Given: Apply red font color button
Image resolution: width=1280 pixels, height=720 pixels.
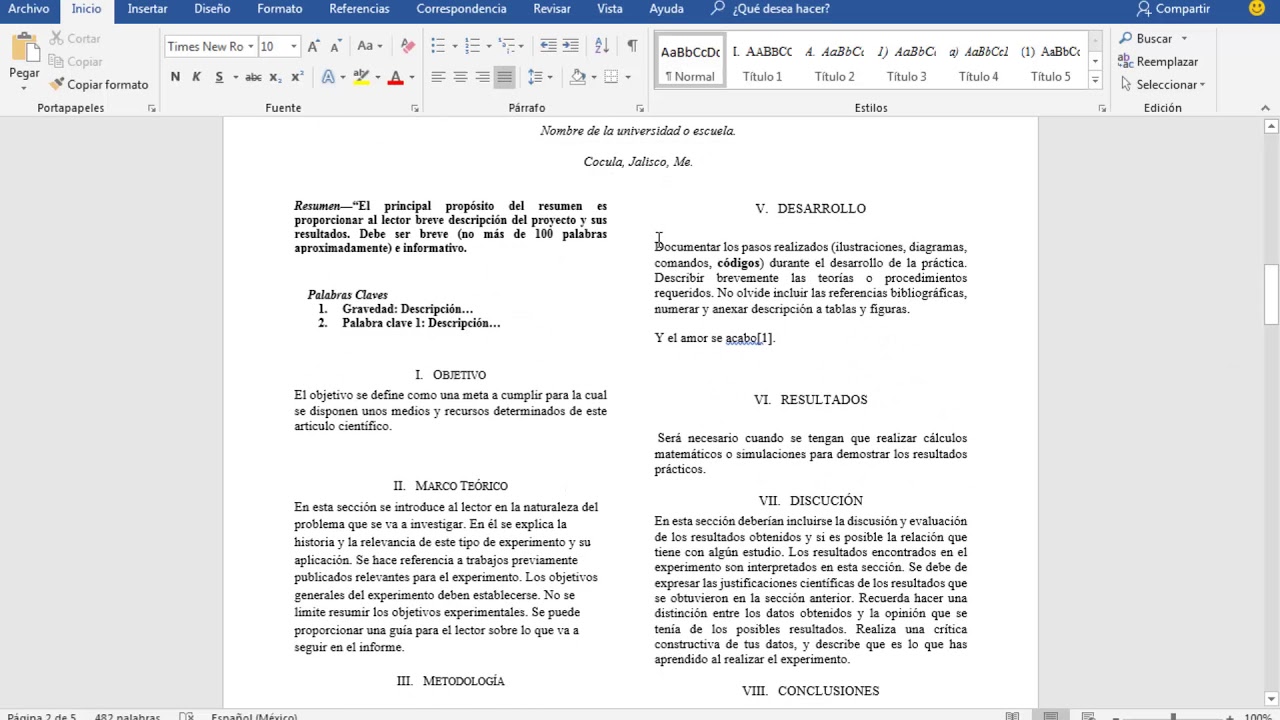Looking at the screenshot, I should click(x=395, y=77).
